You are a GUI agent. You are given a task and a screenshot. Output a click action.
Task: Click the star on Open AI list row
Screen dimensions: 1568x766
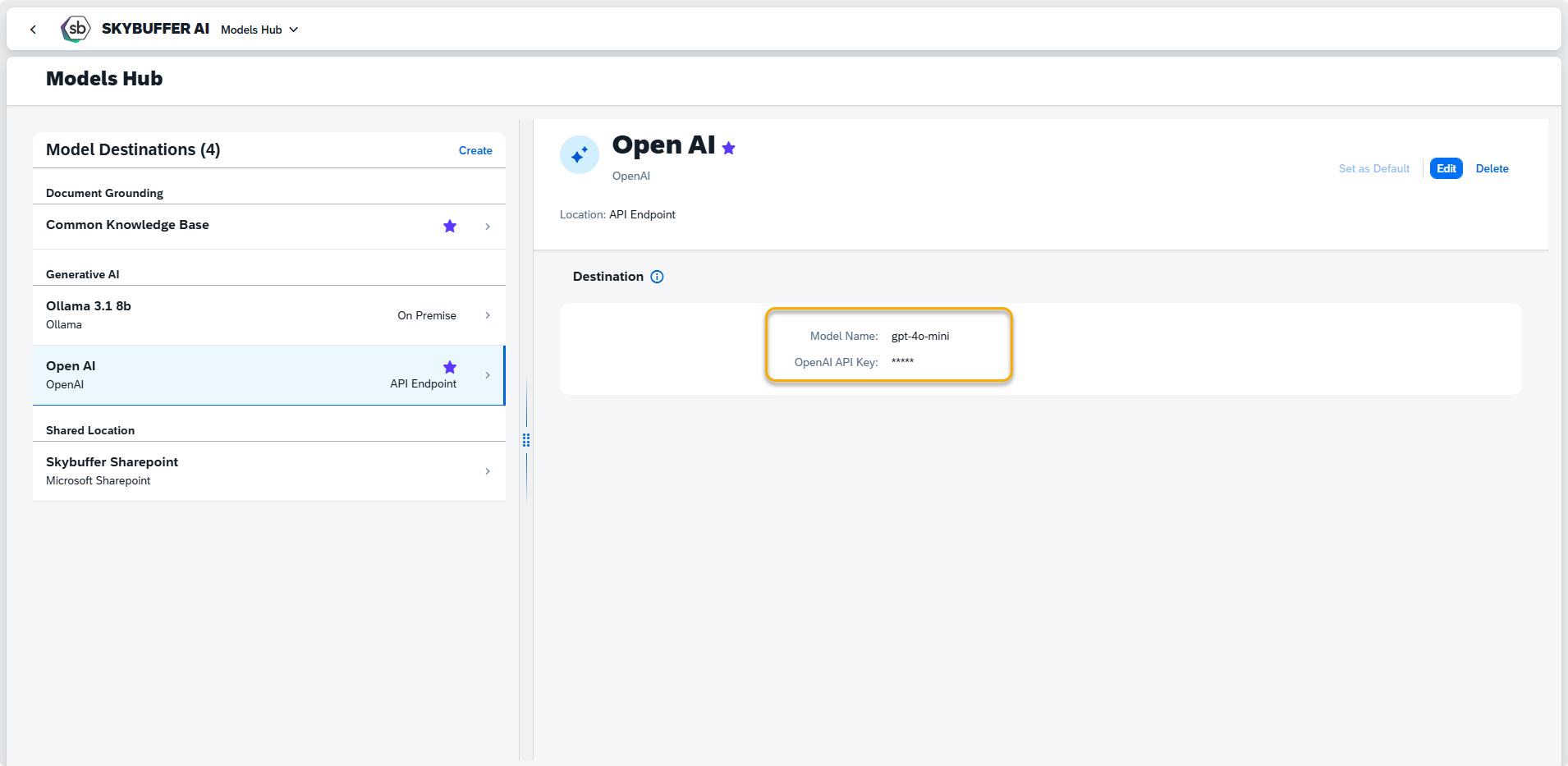[450, 367]
